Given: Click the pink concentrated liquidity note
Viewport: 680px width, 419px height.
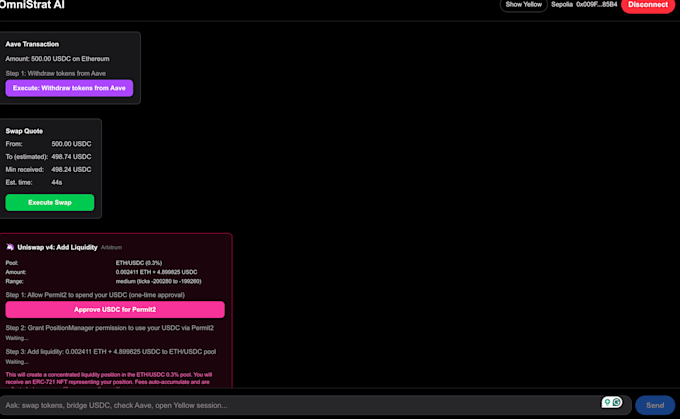Looking at the screenshot, I should click(109, 379).
